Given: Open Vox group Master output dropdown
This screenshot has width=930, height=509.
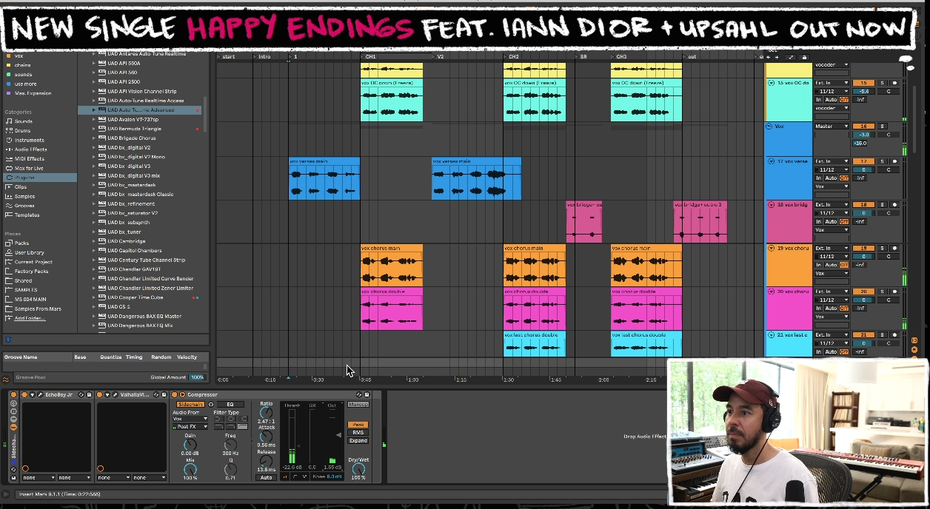Looking at the screenshot, I should 832,126.
